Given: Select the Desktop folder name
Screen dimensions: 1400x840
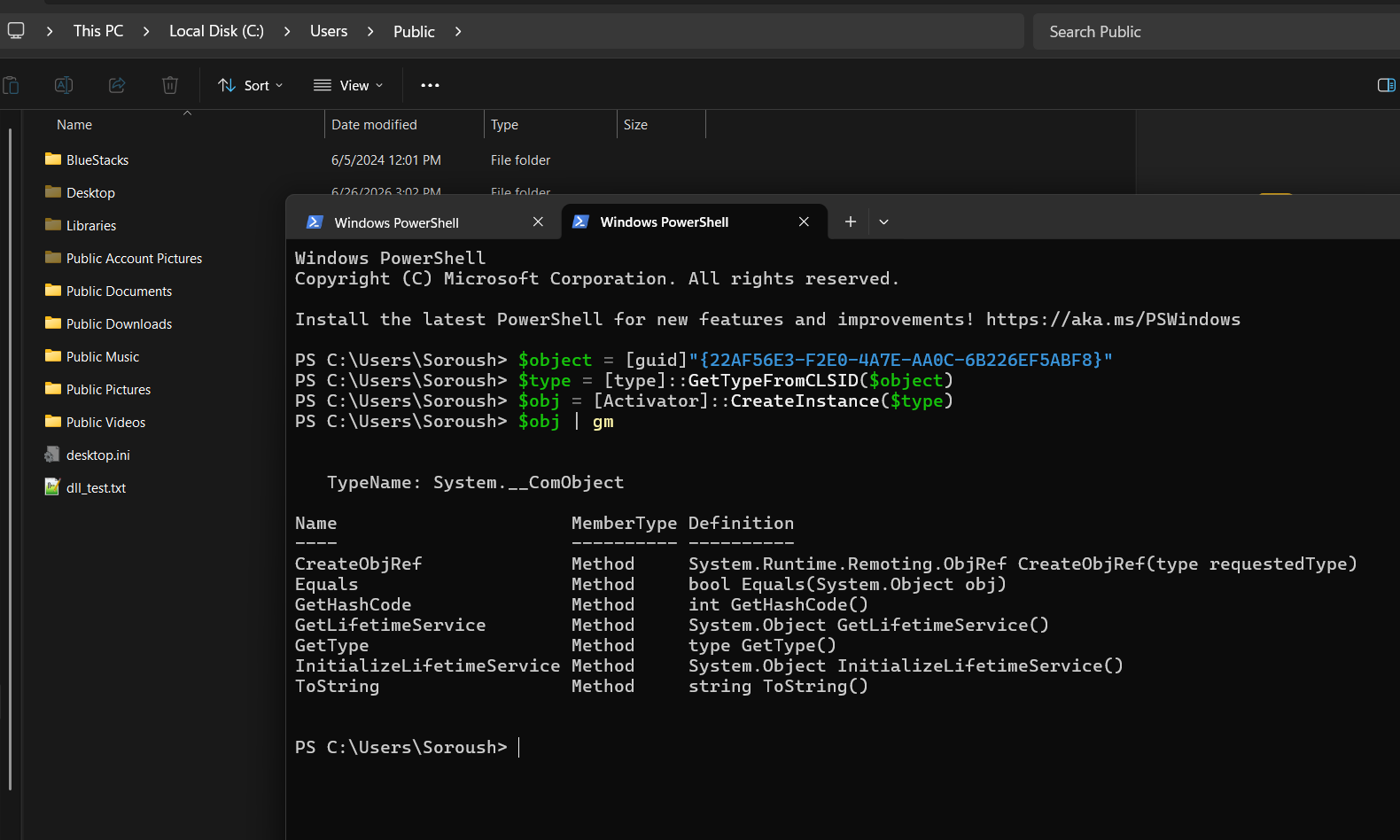Looking at the screenshot, I should 90,193.
